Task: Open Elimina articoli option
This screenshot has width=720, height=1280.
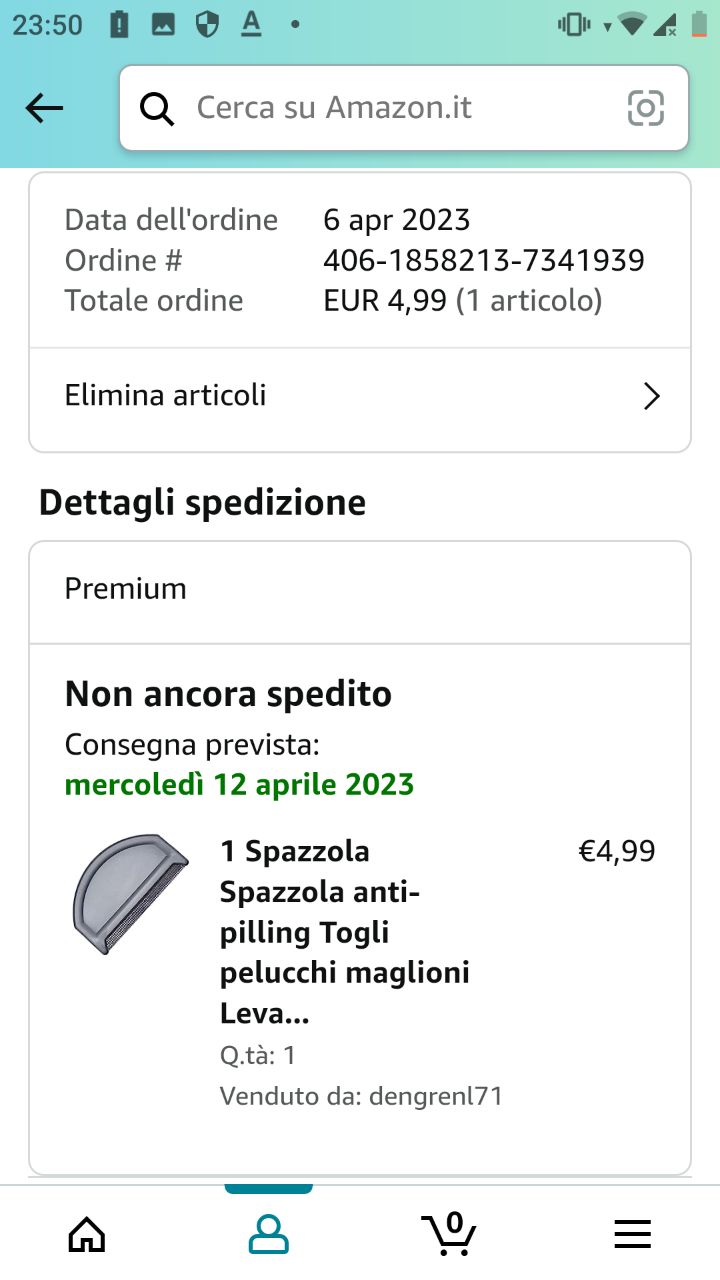Action: [x=166, y=396]
